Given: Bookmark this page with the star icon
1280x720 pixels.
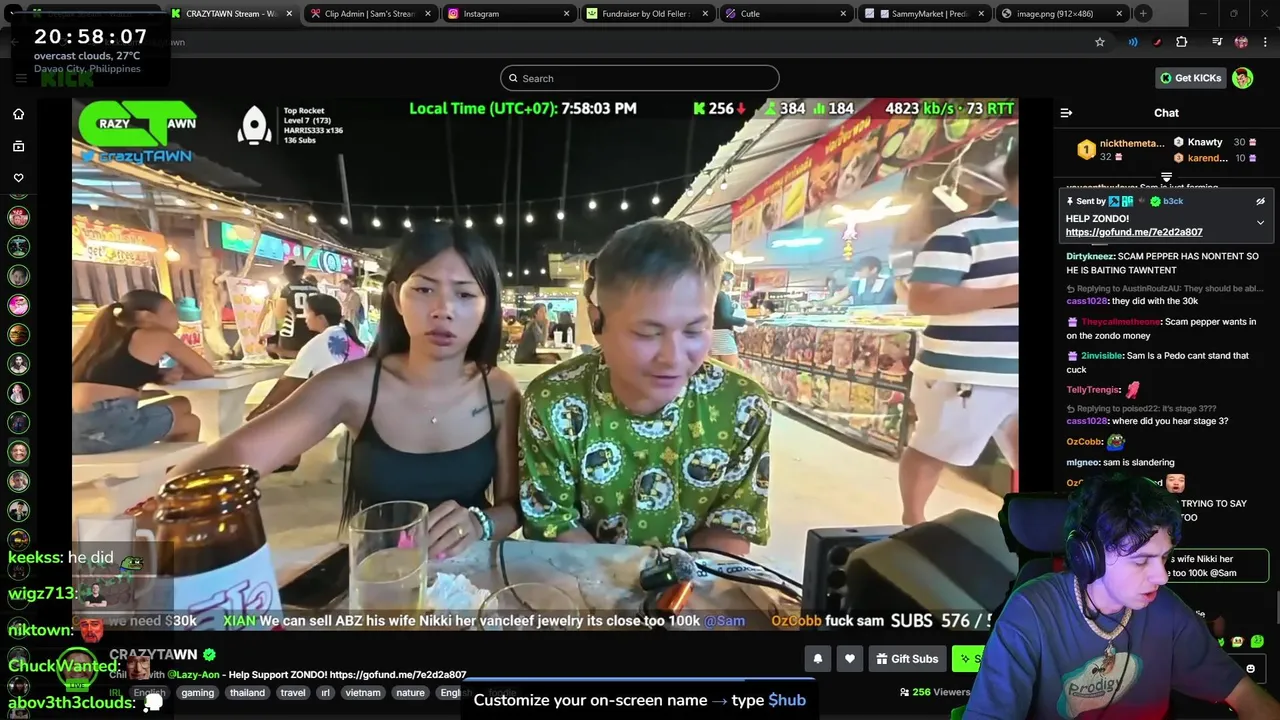Looking at the screenshot, I should pyautogui.click(x=1100, y=42).
